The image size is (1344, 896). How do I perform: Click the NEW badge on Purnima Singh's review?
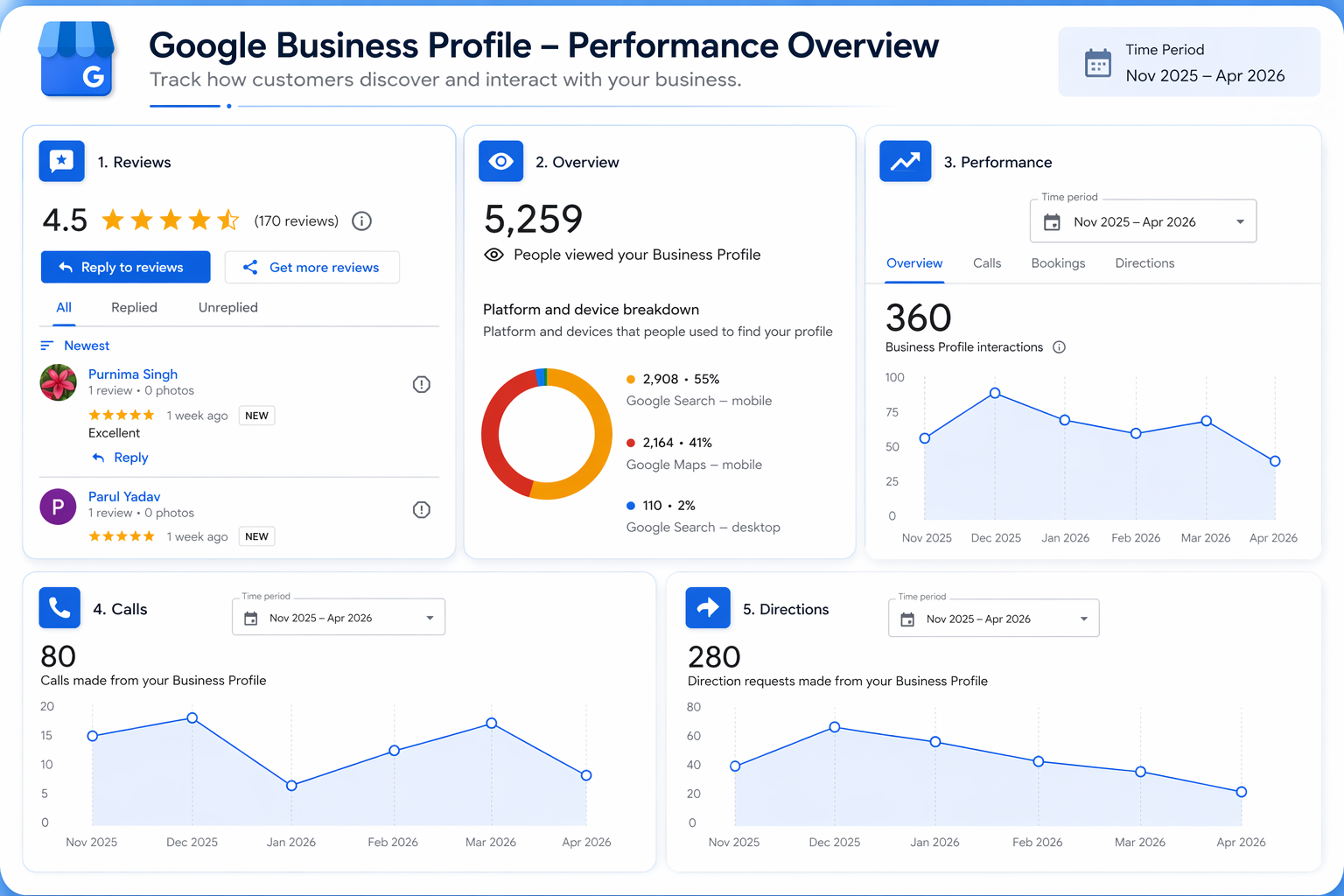click(257, 416)
